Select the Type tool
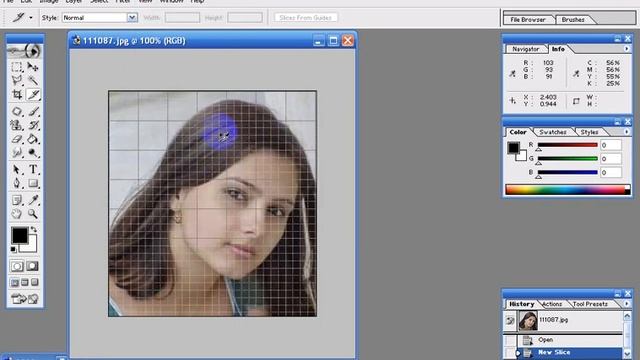Image resolution: width=640 pixels, height=360 pixels. point(33,169)
